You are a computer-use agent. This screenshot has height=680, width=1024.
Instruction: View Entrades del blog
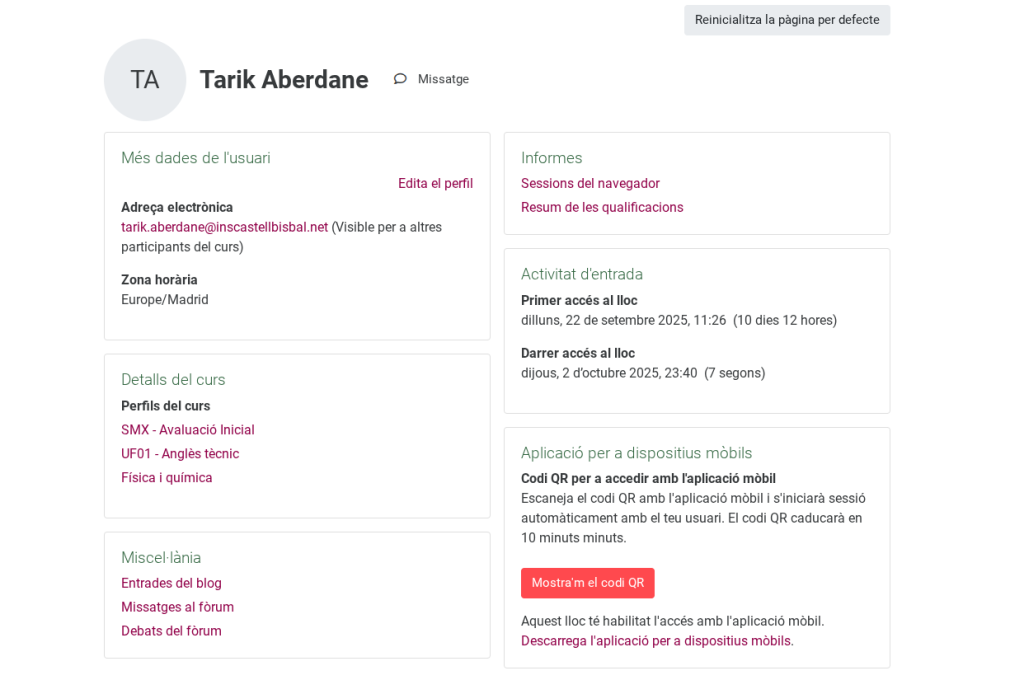point(171,583)
